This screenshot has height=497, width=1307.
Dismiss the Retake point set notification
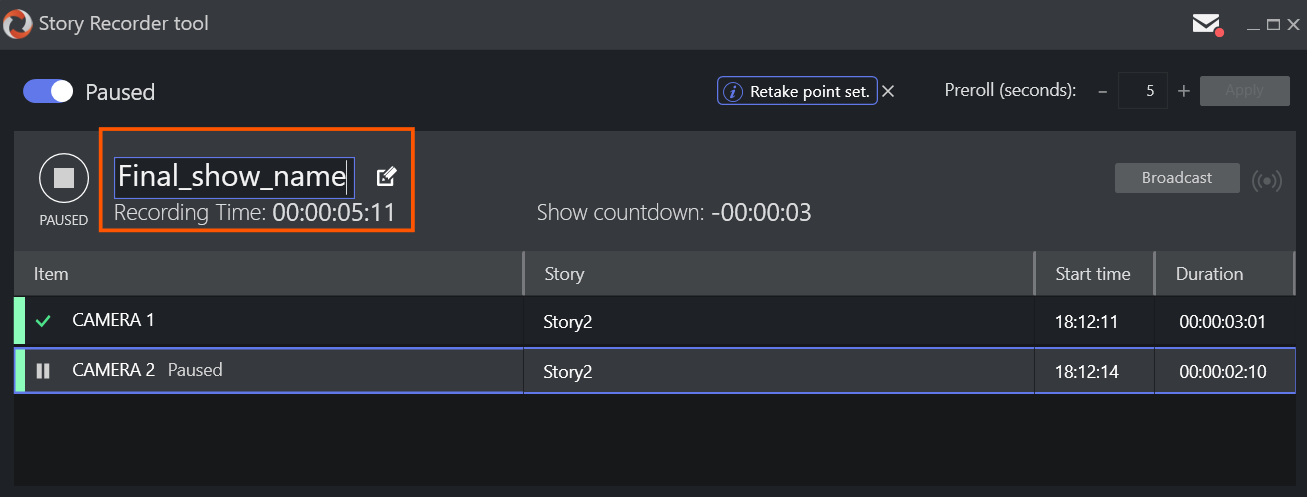[888, 91]
